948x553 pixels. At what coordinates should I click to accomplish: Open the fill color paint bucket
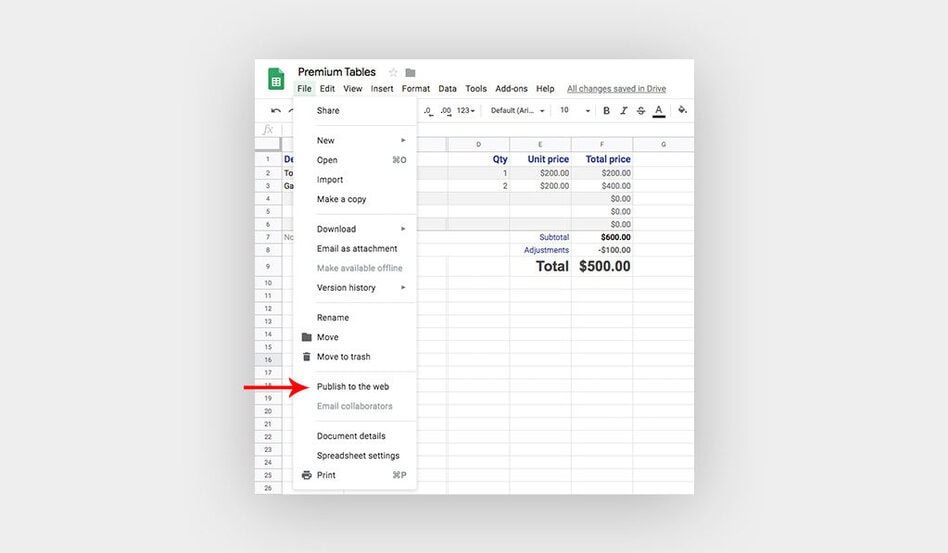683,111
